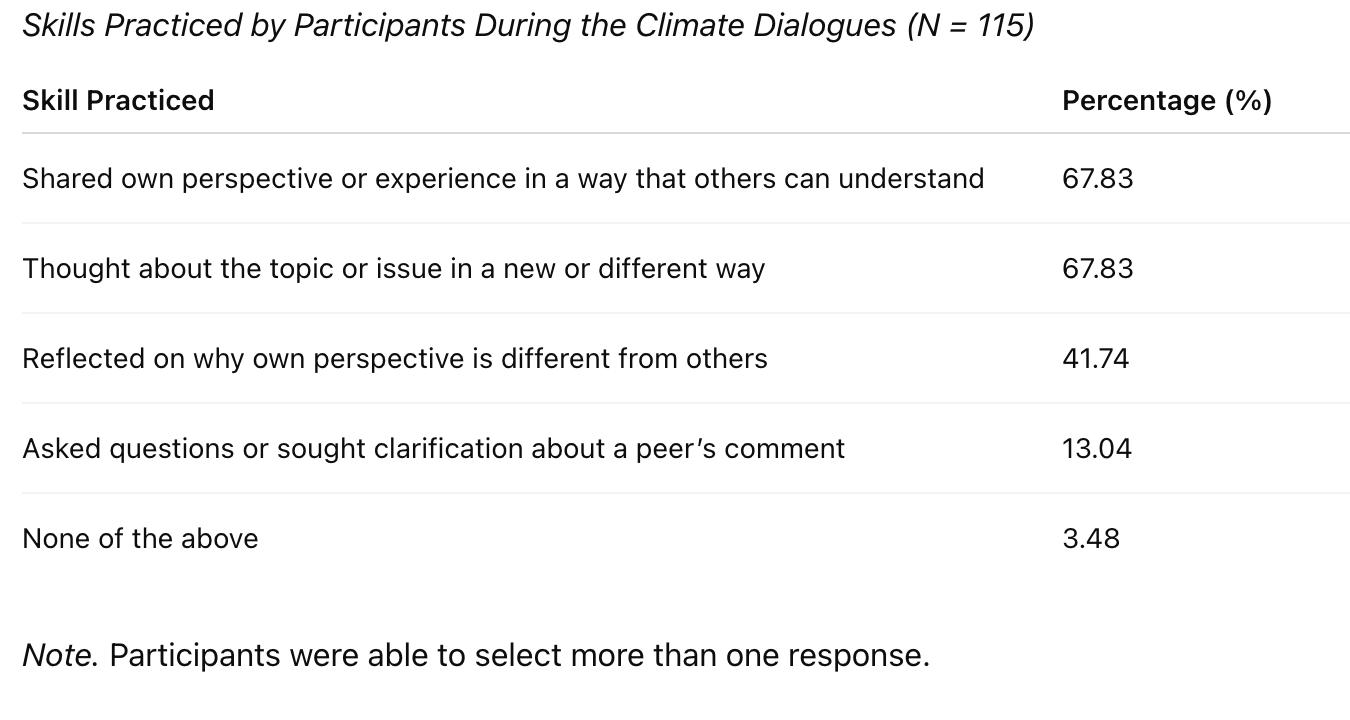
Task: Select the "Thought about the topic" row label
Action: pyautogui.click(x=393, y=268)
